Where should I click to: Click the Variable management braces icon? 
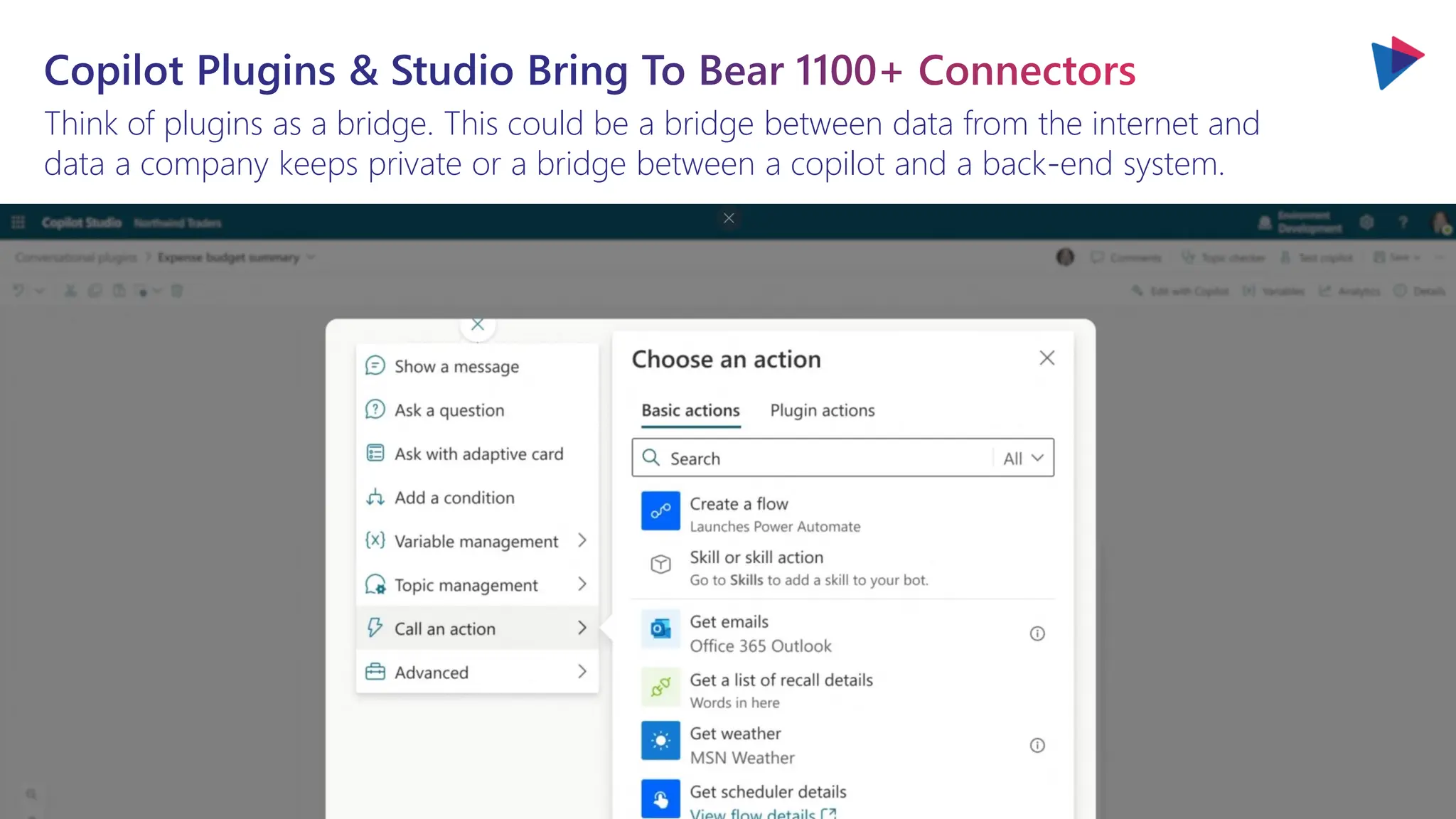click(x=375, y=540)
